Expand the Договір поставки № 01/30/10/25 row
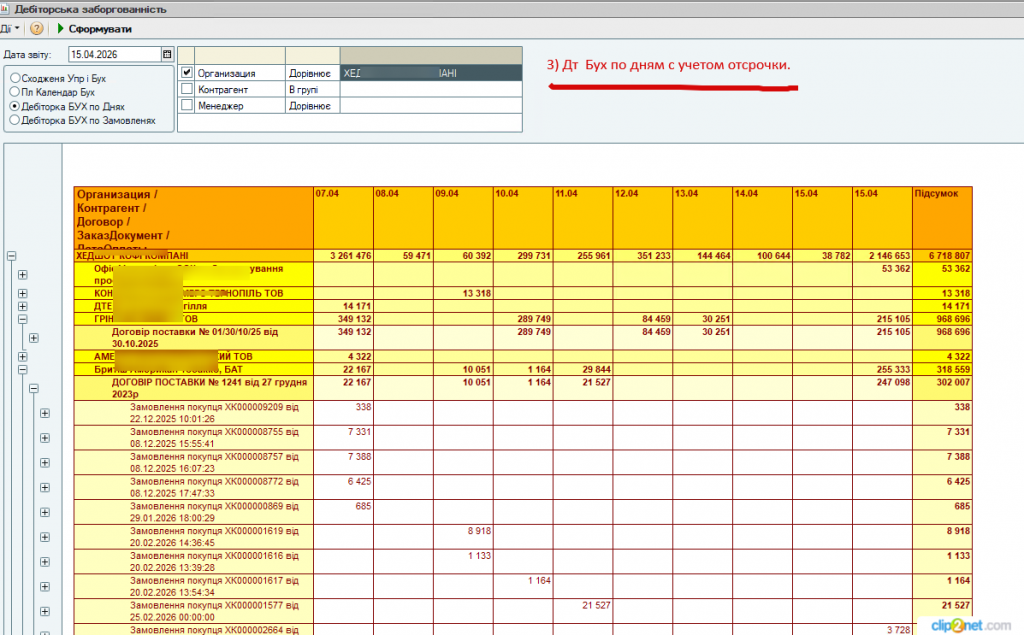Viewport: 1024px width, 635px height. (33, 338)
